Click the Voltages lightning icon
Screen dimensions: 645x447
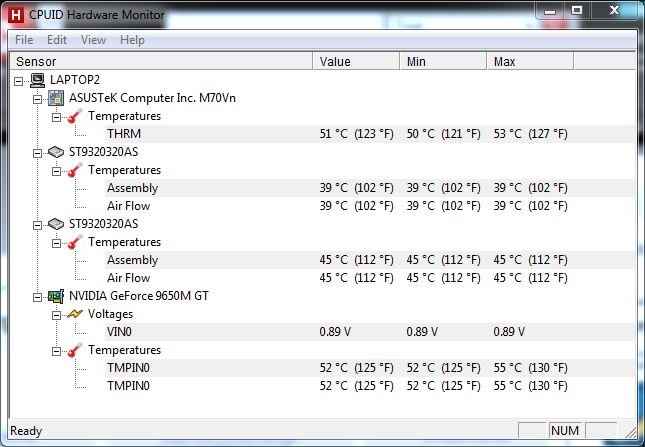click(76, 314)
